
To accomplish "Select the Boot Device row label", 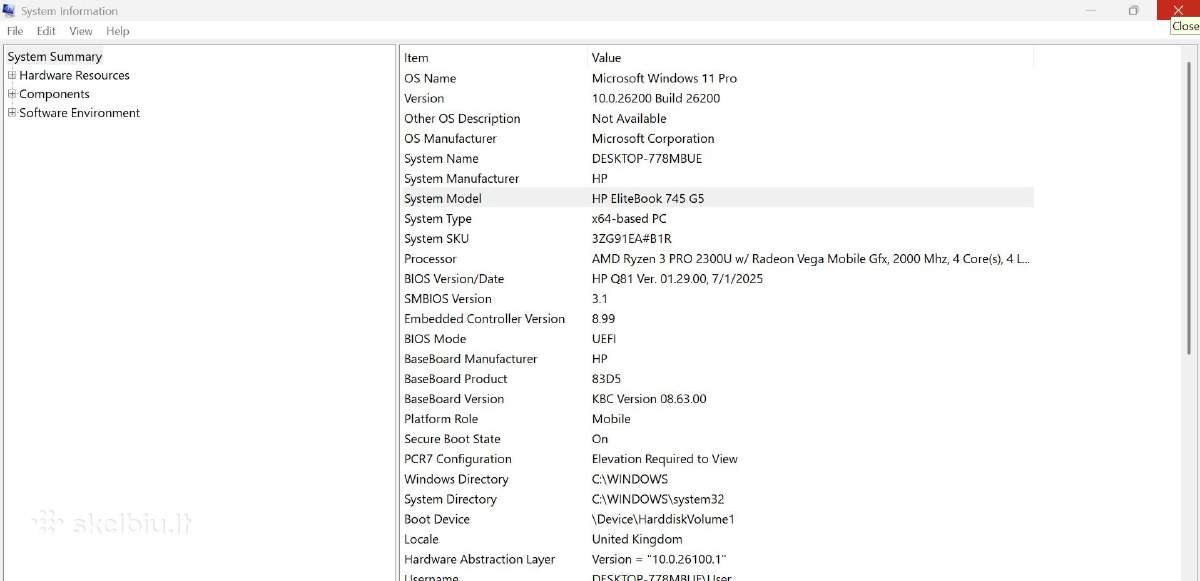I will point(437,518).
